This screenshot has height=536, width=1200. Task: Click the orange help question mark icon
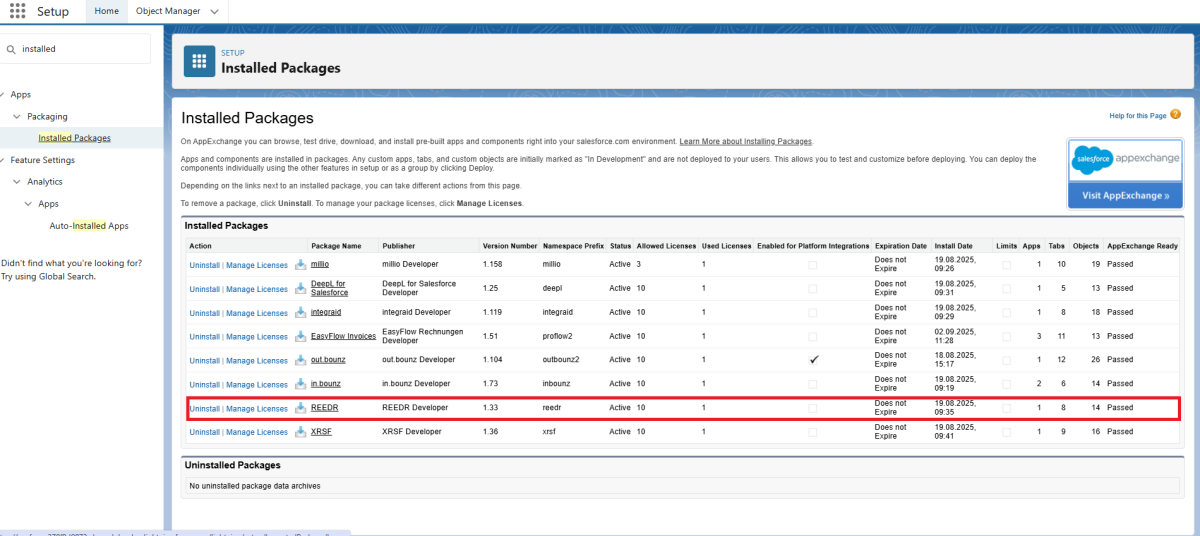click(1175, 115)
